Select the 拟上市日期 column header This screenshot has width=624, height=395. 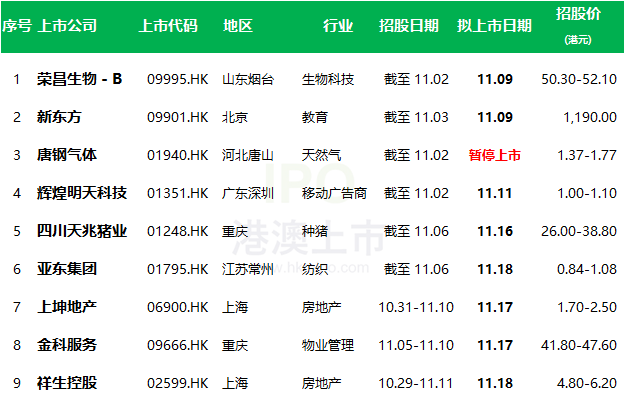[x=494, y=26]
